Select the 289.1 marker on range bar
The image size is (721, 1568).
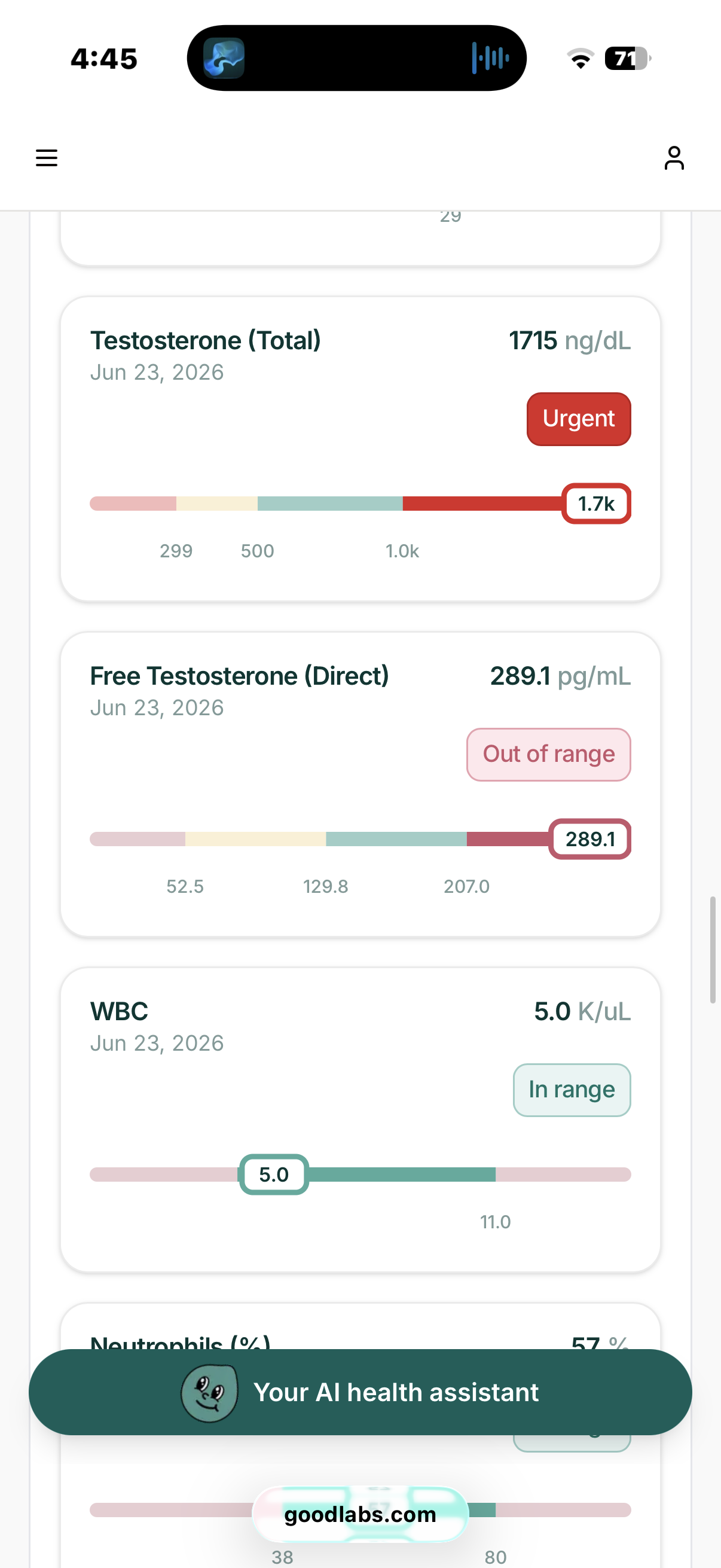(589, 839)
